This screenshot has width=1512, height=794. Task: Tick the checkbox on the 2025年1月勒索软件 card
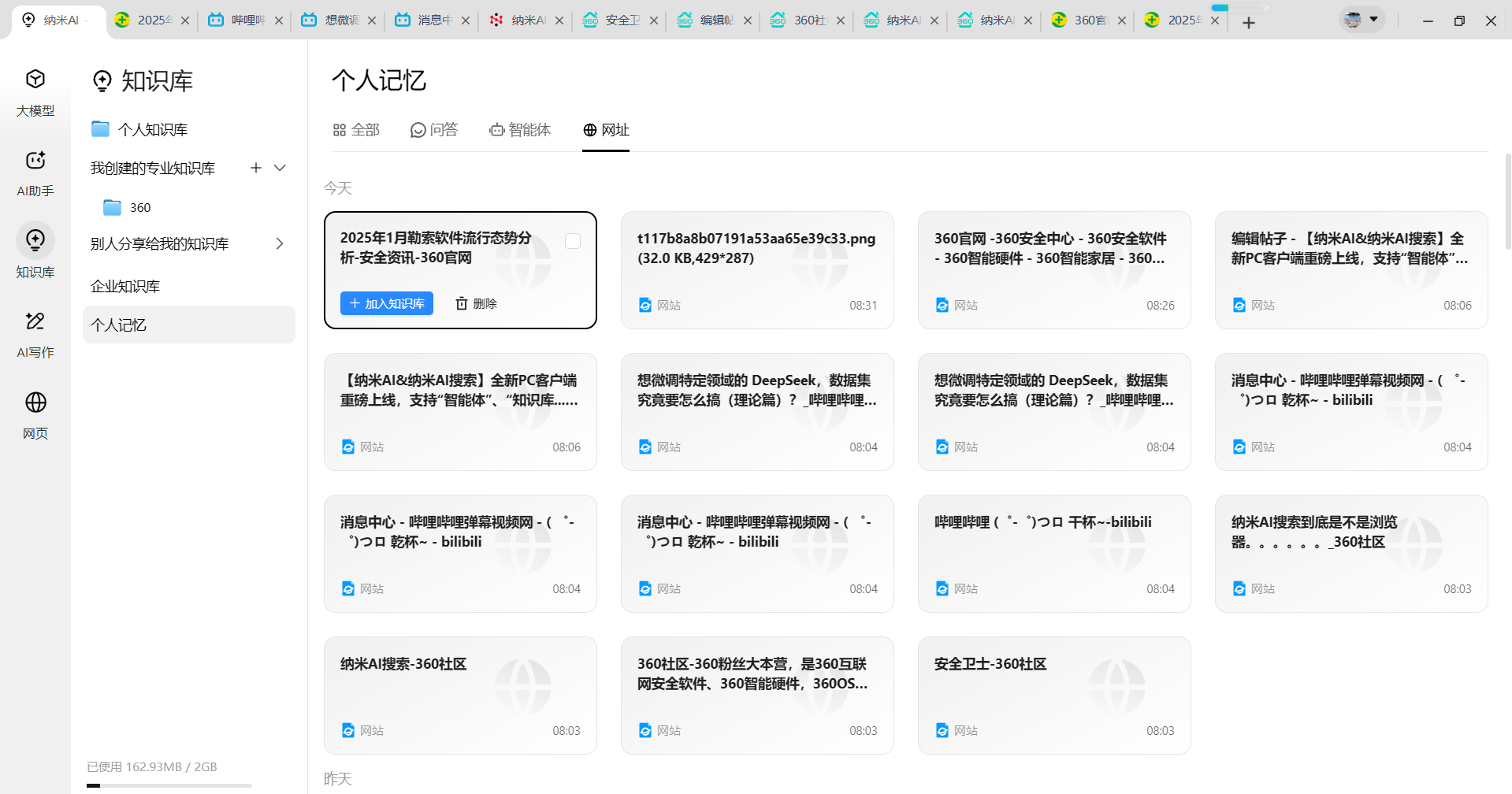click(573, 241)
